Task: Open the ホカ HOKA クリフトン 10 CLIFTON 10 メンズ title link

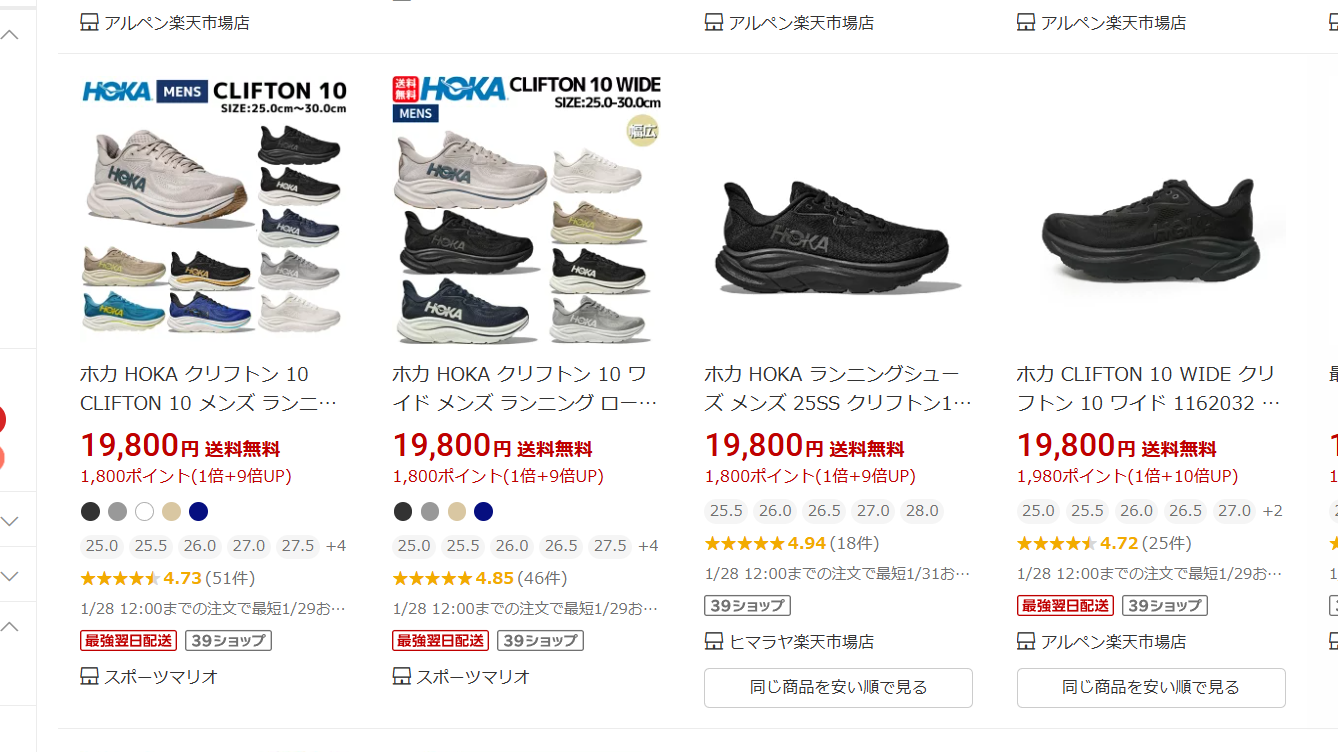Action: tap(208, 388)
